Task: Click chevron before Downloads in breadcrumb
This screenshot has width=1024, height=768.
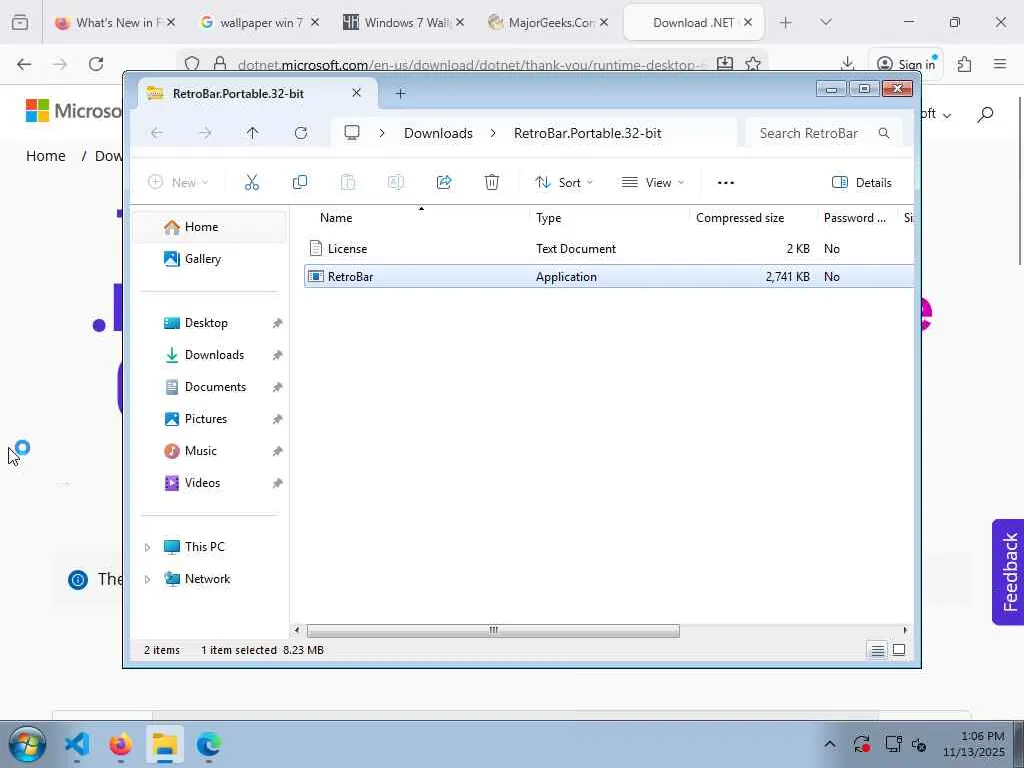Action: point(382,133)
